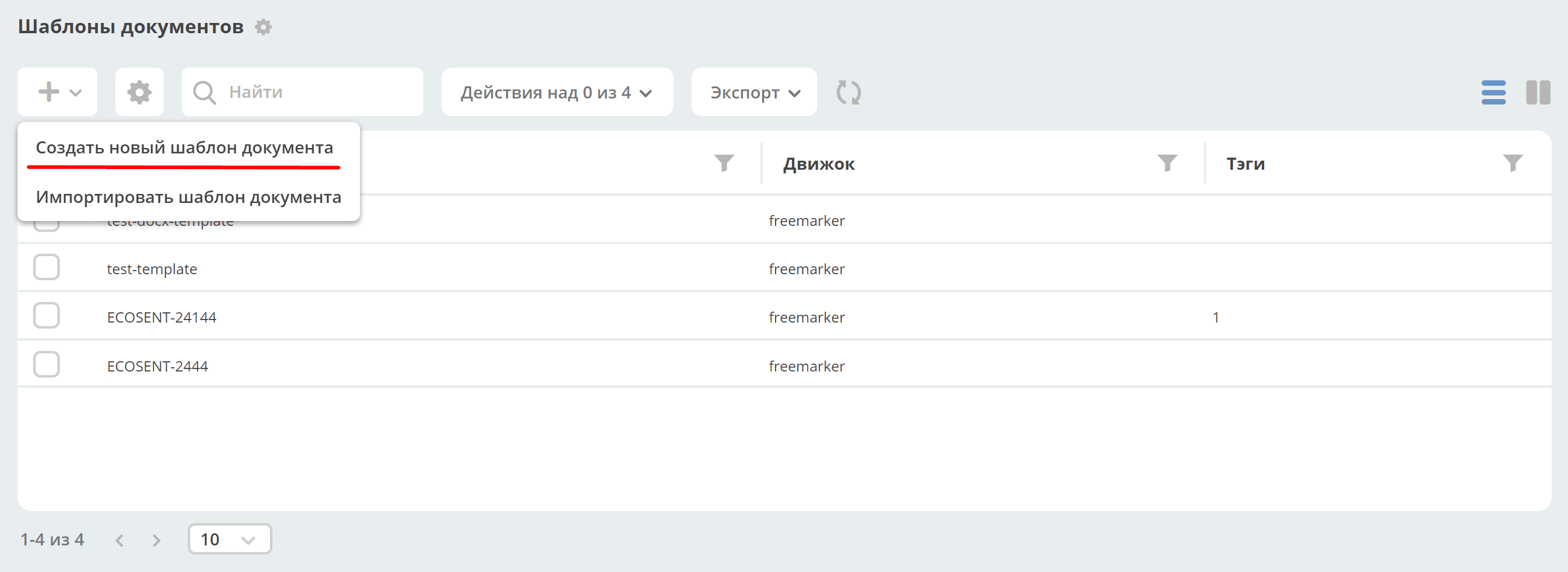The image size is (1568, 572).
Task: Go to the previous page arrow
Action: (120, 541)
